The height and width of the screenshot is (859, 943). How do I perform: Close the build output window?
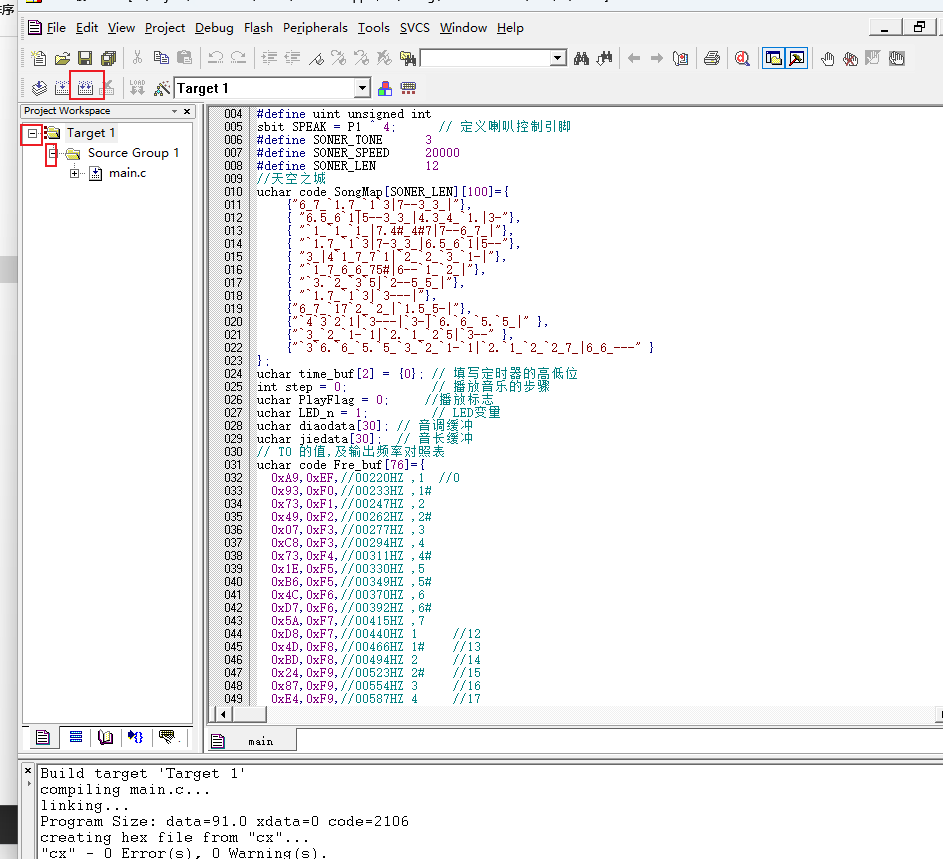click(28, 771)
